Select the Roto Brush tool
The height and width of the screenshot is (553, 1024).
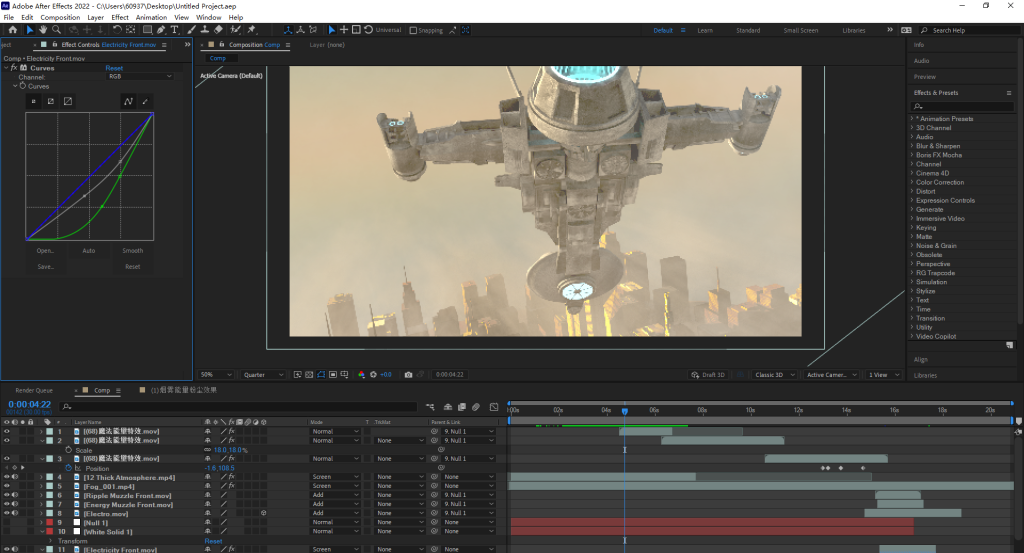pos(235,29)
